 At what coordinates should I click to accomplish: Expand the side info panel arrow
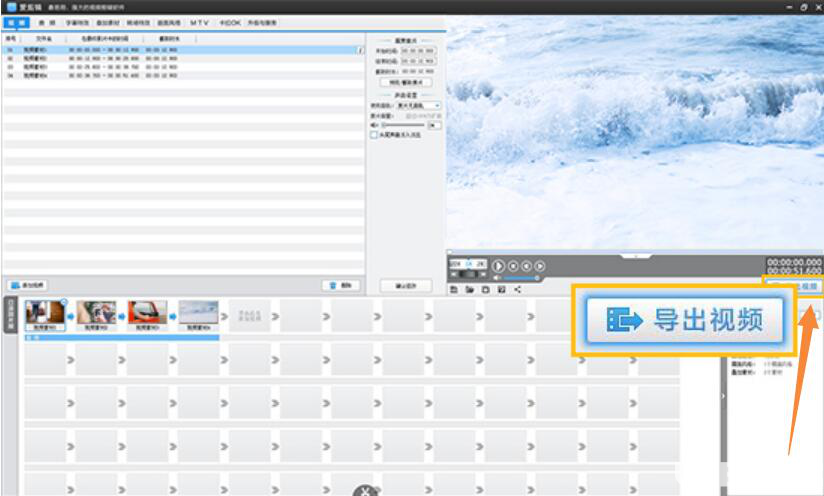click(x=723, y=396)
